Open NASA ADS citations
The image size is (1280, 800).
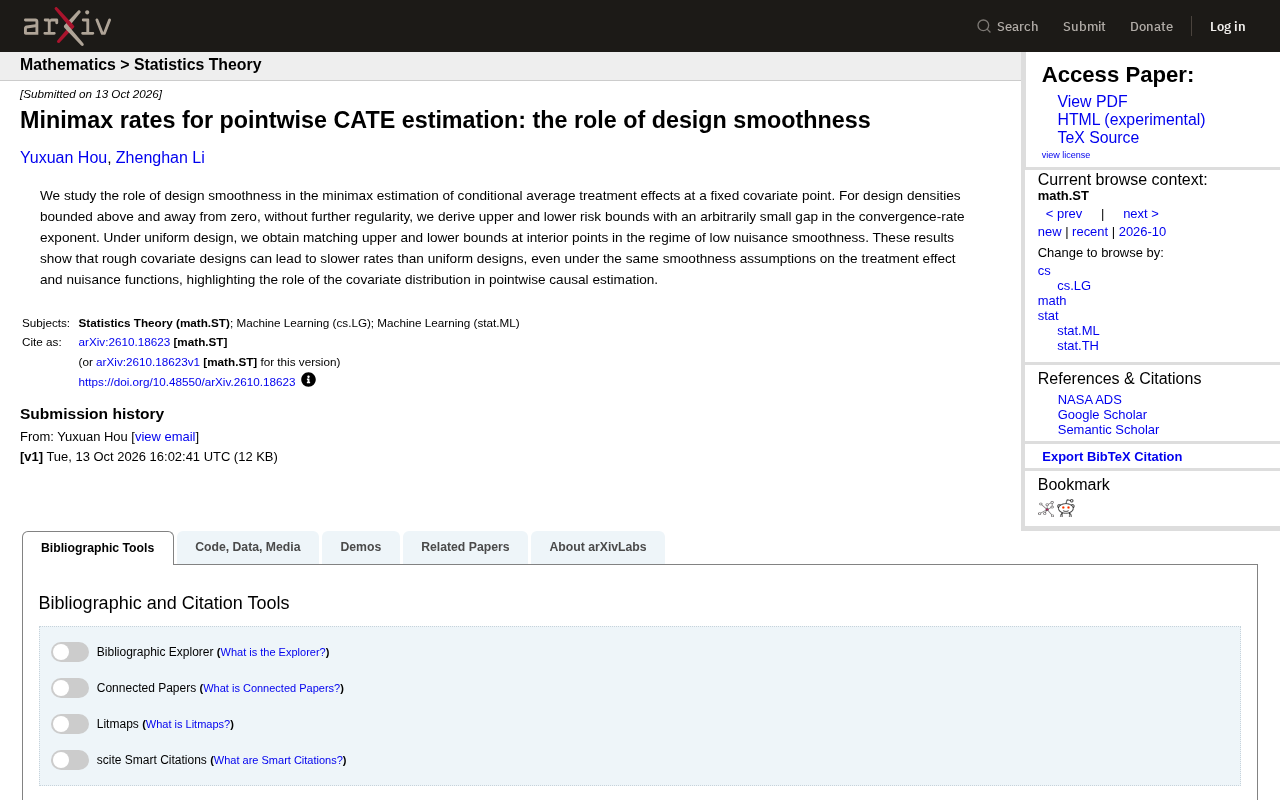[x=1089, y=400]
